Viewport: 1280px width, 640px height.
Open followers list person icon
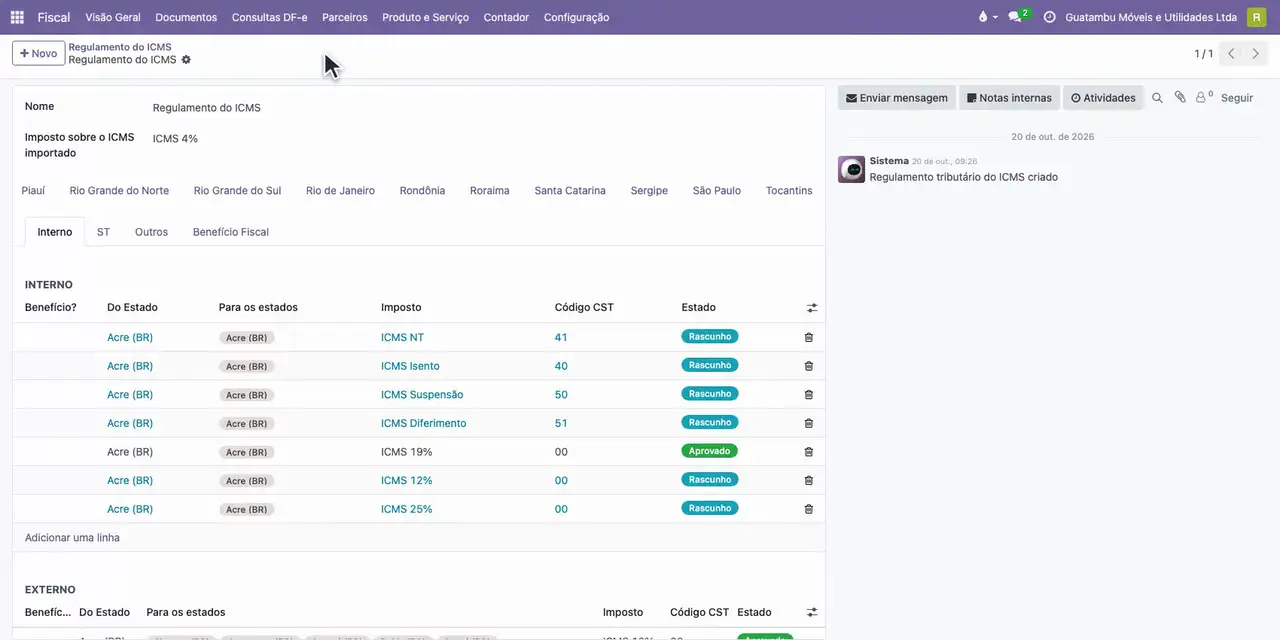pos(1203,98)
